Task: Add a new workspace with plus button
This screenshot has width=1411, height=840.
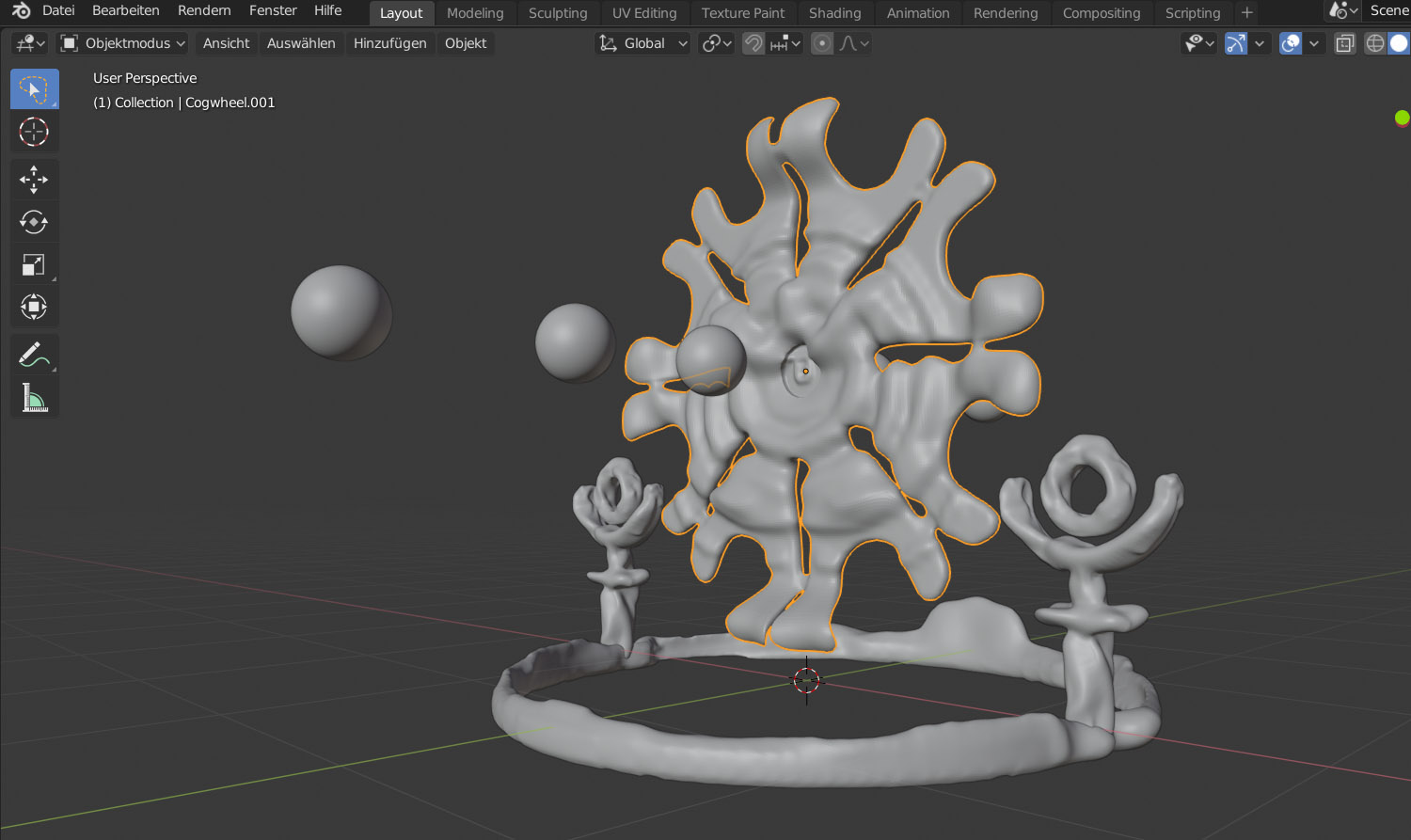Action: (x=1247, y=13)
